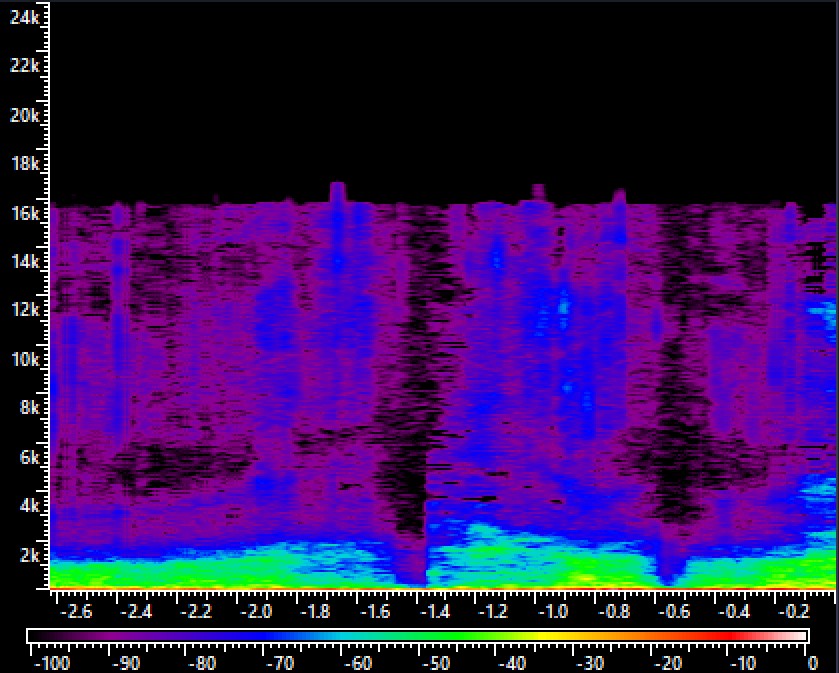Click the -20 dB color scale label
This screenshot has width=839, height=673.
point(668,664)
